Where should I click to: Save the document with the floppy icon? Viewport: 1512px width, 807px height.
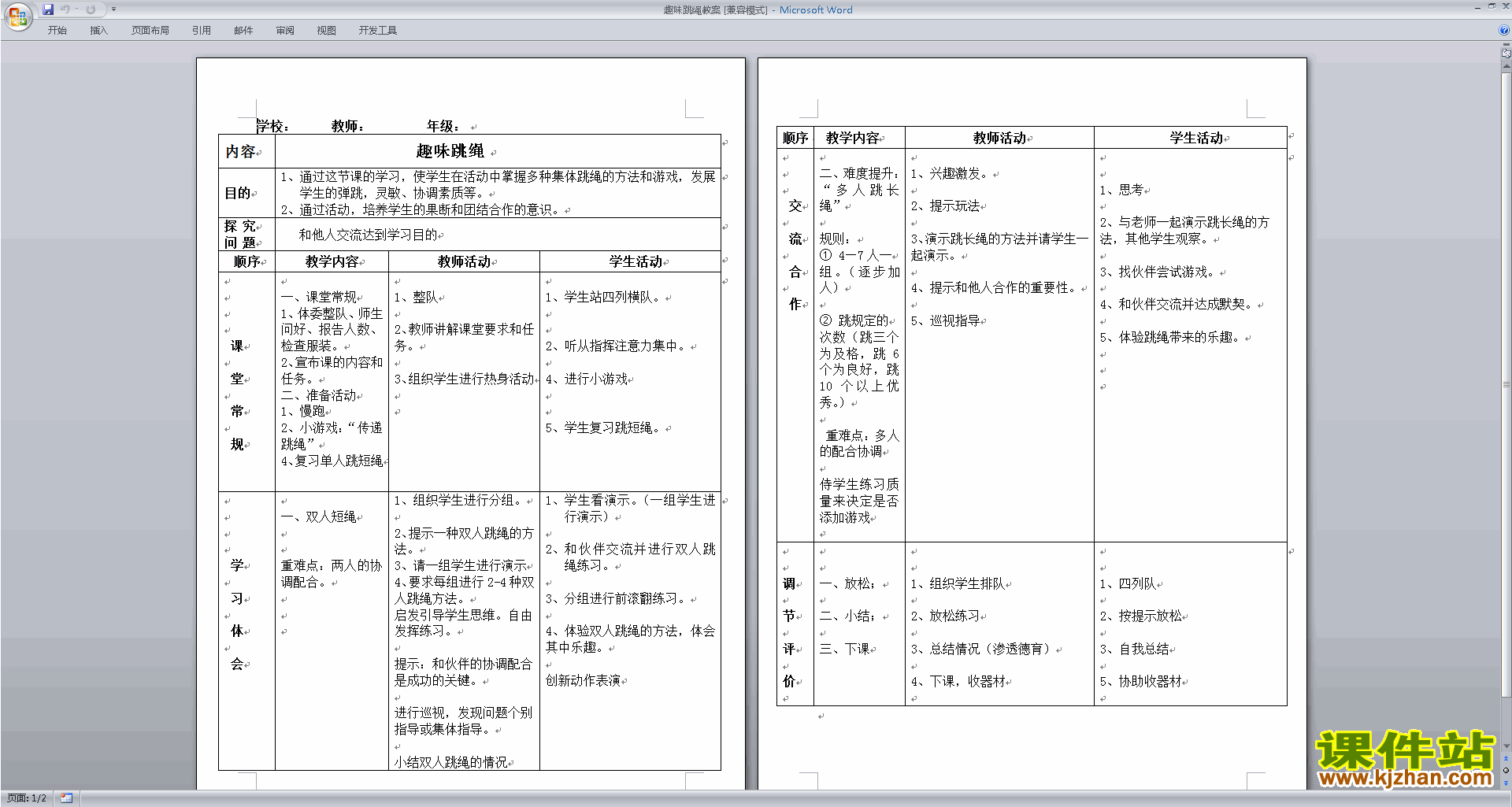click(x=48, y=9)
